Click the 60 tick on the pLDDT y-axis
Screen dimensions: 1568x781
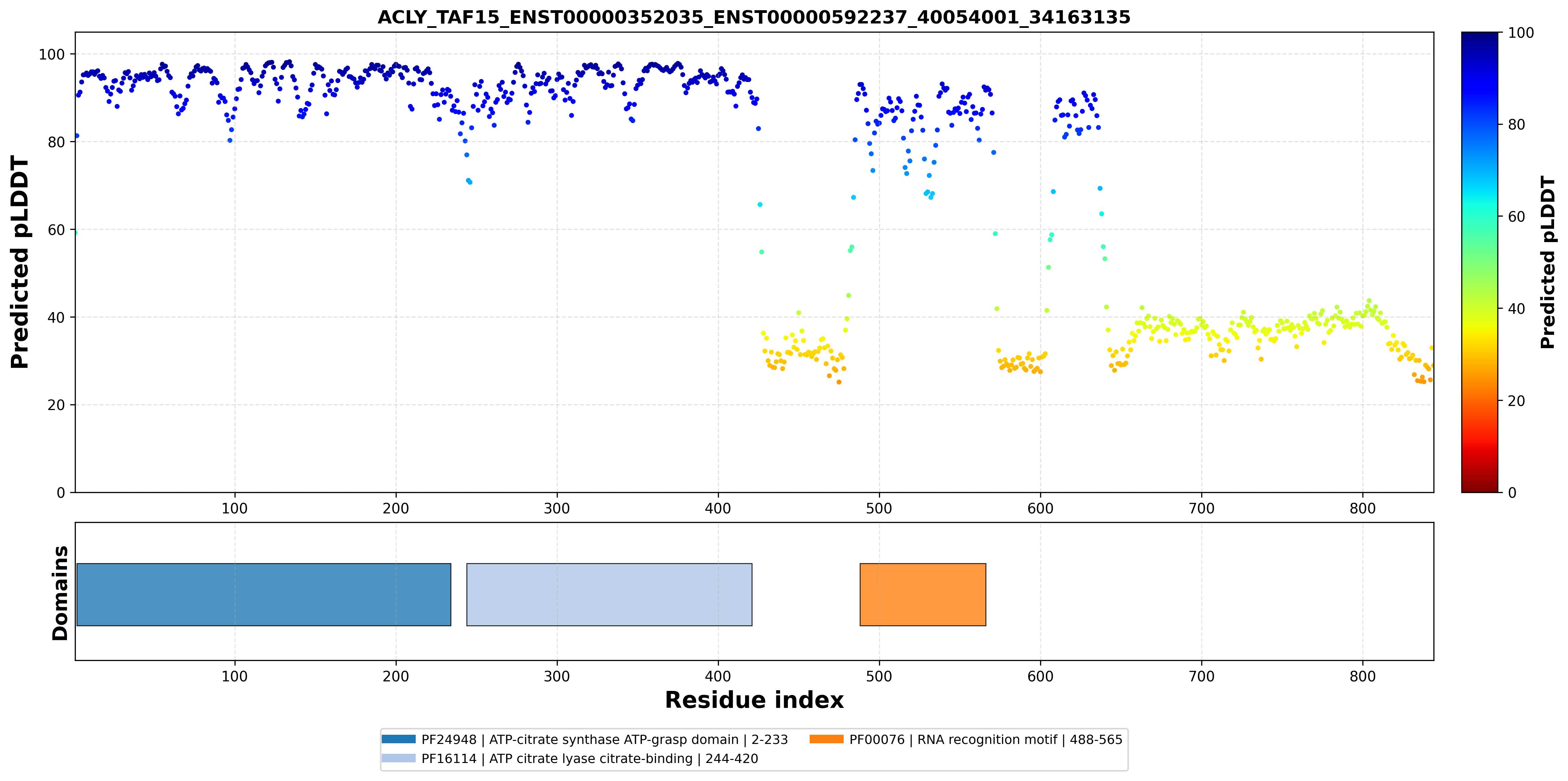click(x=56, y=230)
